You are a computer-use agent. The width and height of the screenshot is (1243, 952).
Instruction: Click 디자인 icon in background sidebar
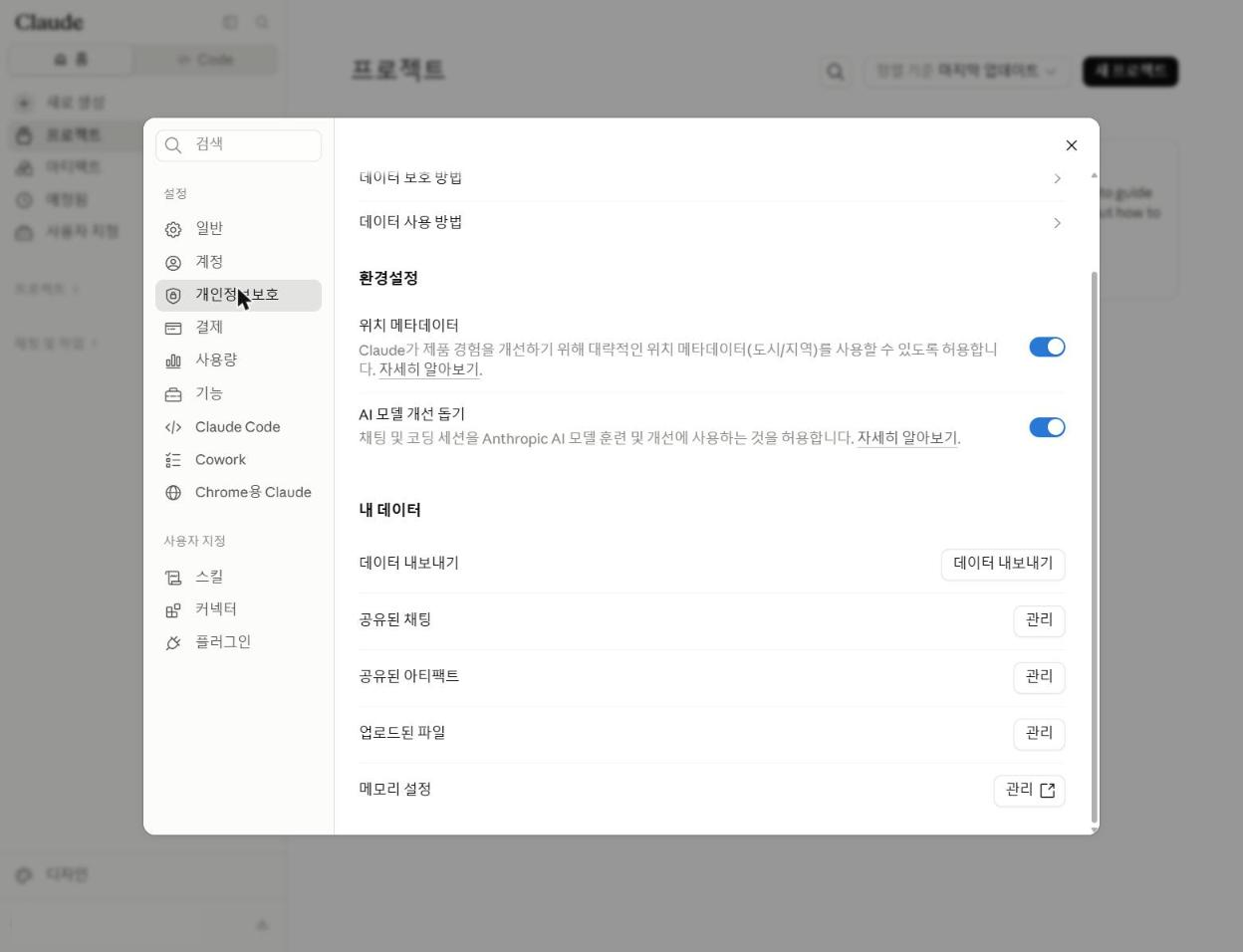pos(24,875)
